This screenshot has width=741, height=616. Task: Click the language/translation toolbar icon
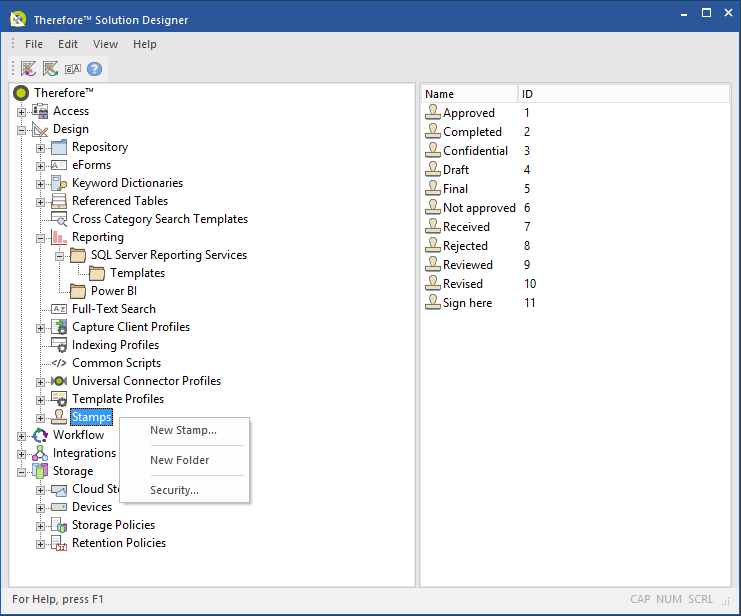tap(72, 69)
